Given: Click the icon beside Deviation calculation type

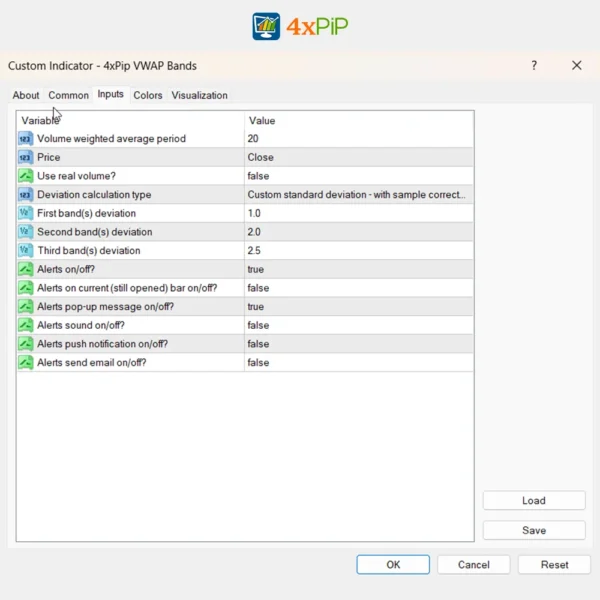Looking at the screenshot, I should [x=25, y=195].
